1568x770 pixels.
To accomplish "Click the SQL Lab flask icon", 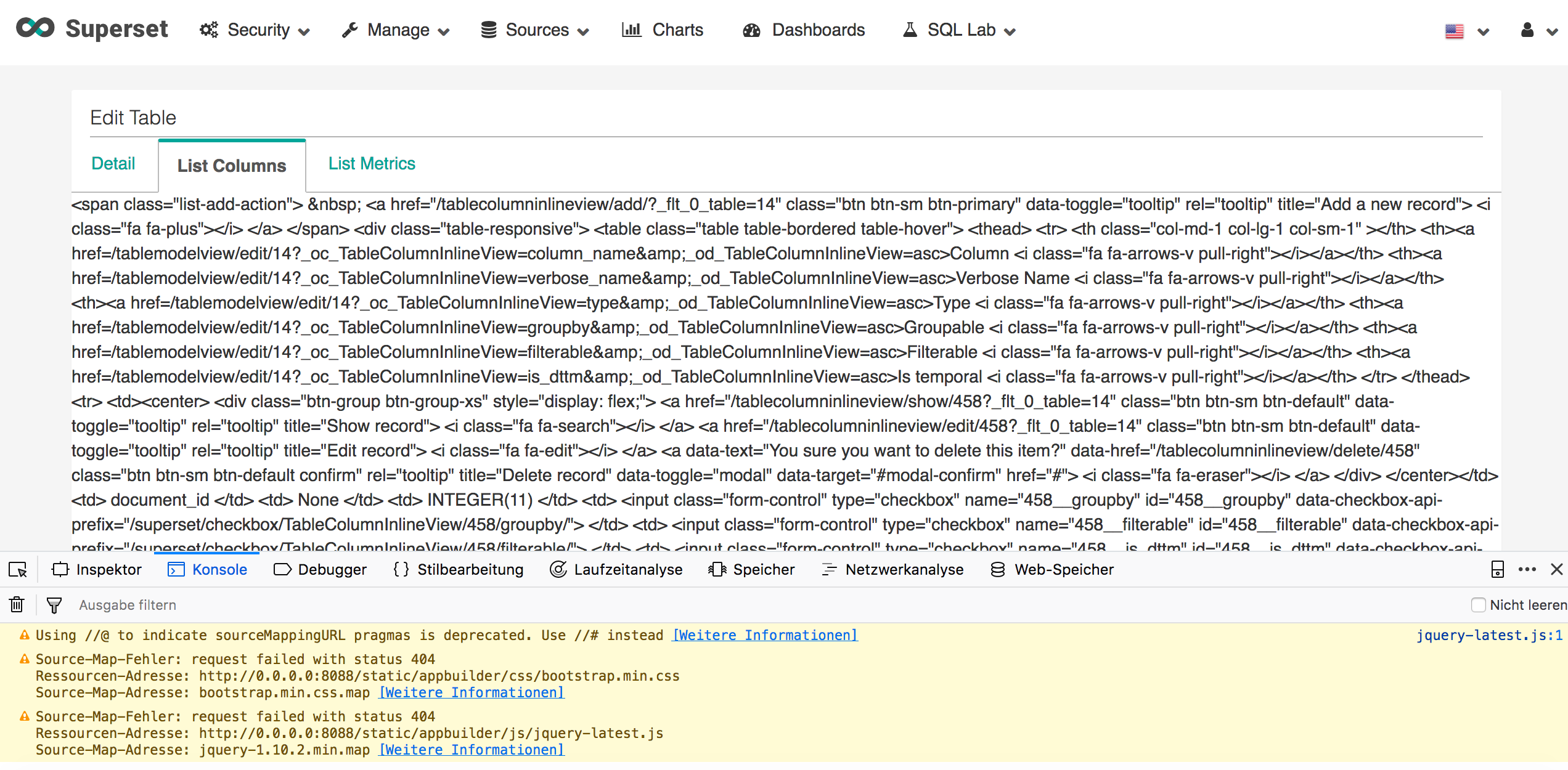I will click(x=910, y=30).
